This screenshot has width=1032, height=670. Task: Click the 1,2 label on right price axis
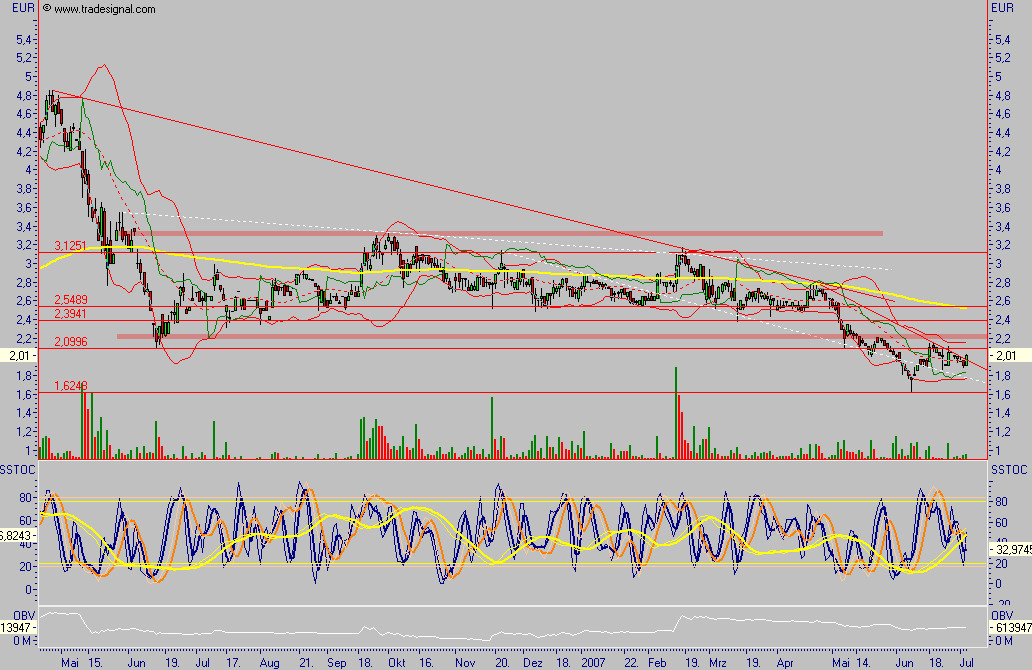click(x=1003, y=432)
